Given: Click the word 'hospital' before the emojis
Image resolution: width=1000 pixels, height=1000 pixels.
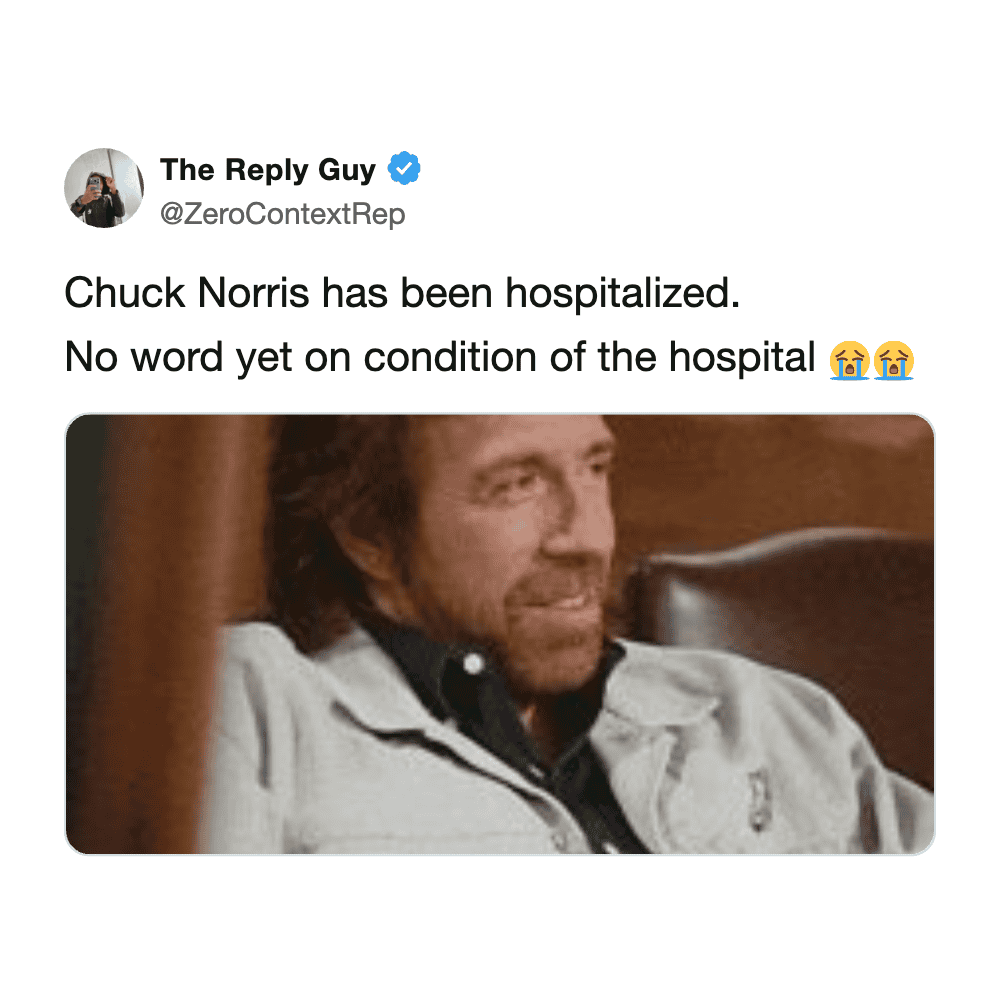Looking at the screenshot, I should point(742,358).
